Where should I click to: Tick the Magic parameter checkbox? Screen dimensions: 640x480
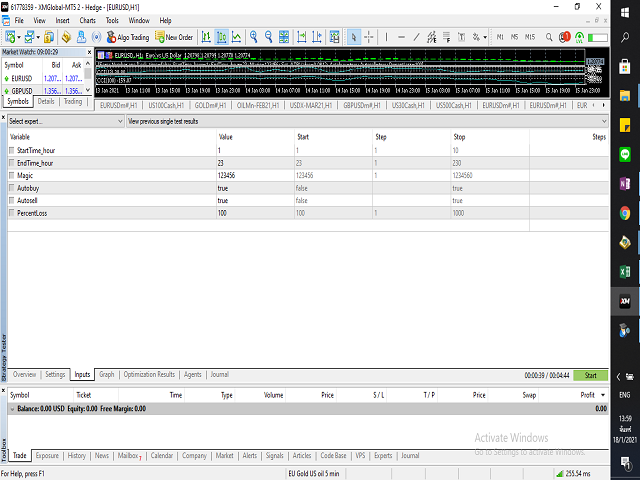tap(12, 175)
